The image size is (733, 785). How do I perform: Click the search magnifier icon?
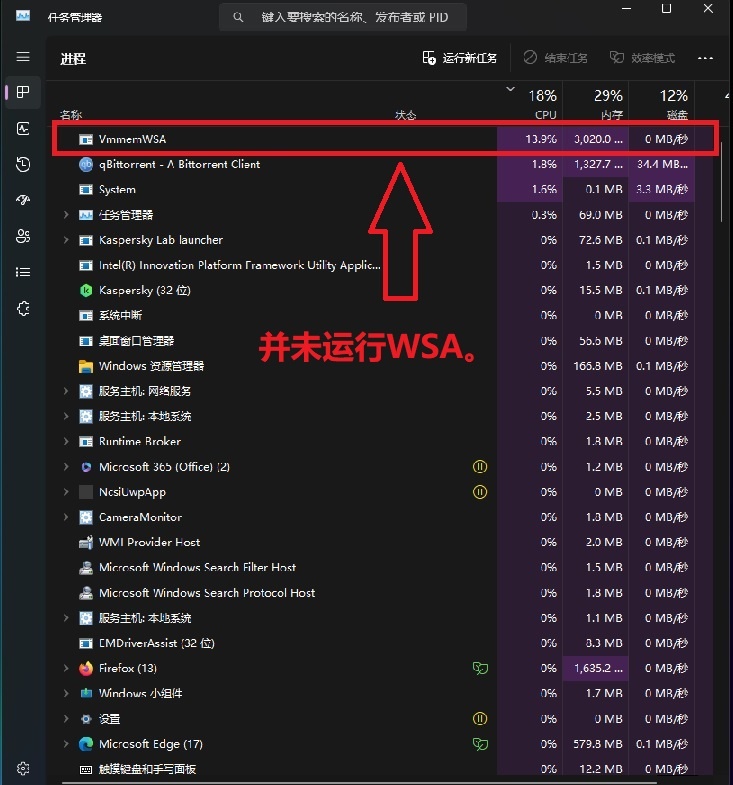click(x=238, y=17)
